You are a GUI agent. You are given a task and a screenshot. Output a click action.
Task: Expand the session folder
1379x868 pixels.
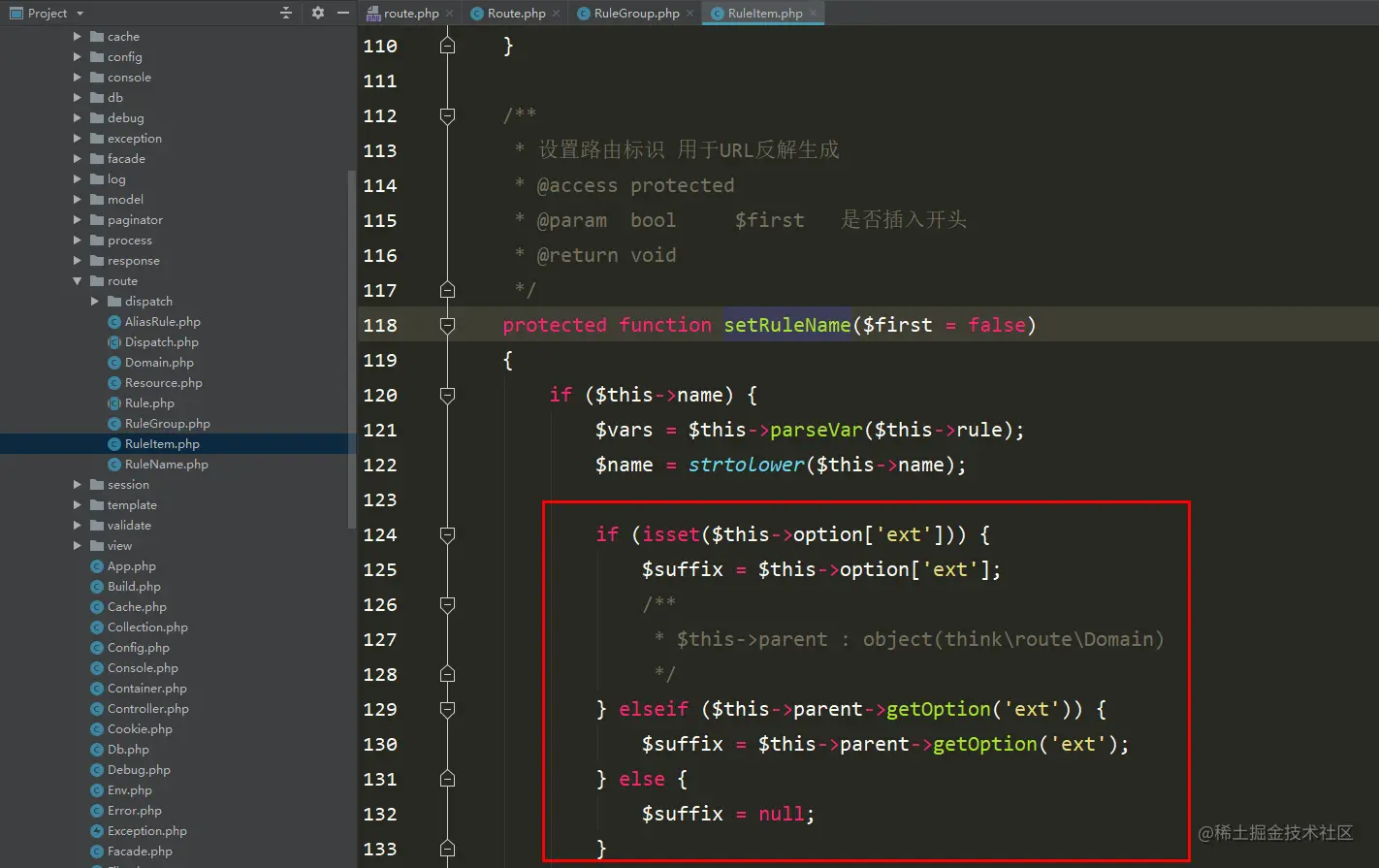click(78, 485)
